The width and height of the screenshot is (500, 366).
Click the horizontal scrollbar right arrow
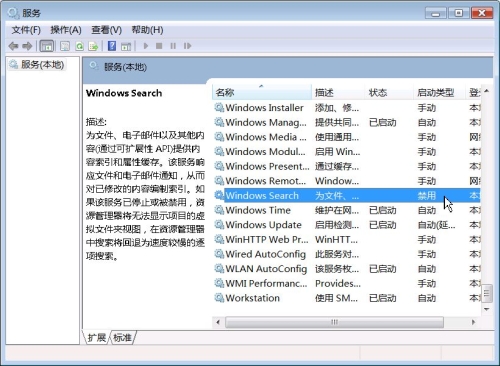[473, 322]
